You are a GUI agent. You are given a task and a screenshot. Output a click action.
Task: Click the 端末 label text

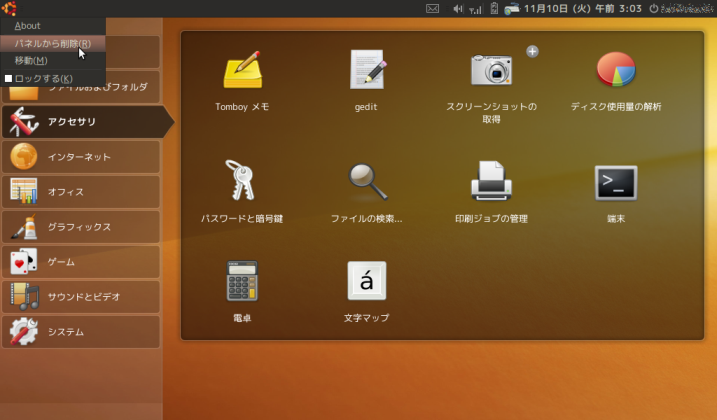pyautogui.click(x=616, y=219)
